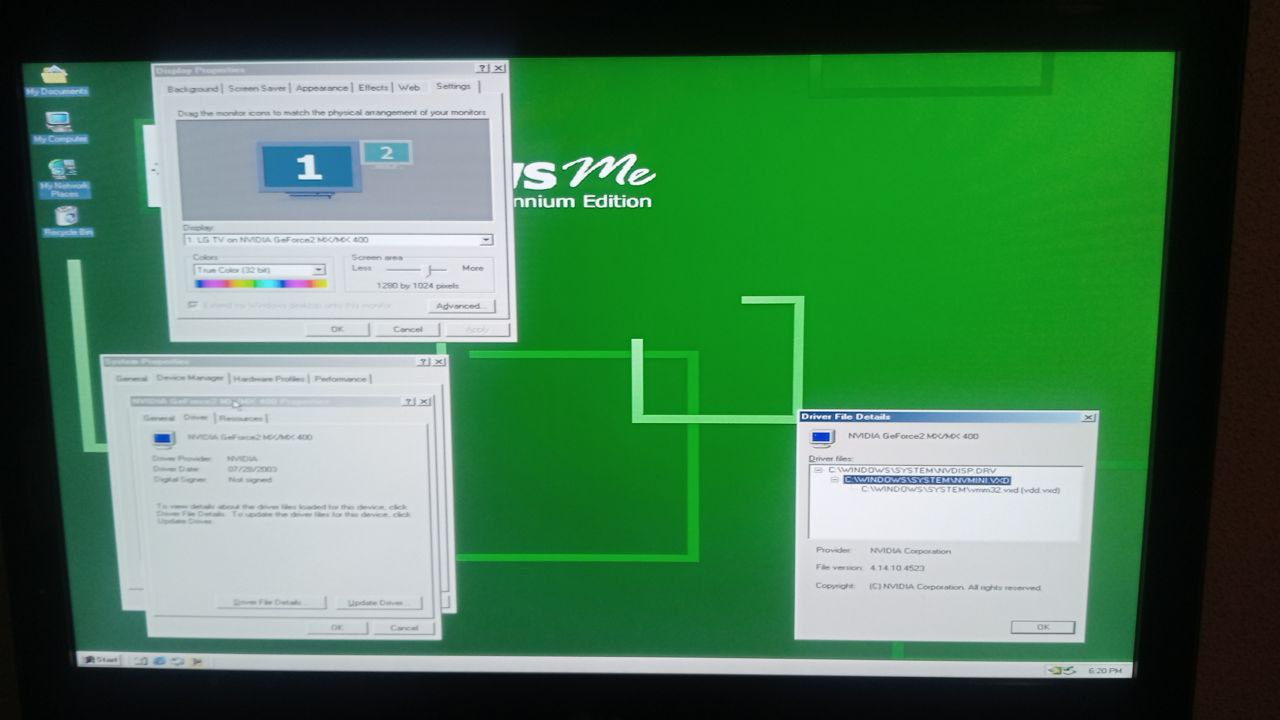
Task: Select monitor 1 icon in Display Properties
Action: [308, 167]
